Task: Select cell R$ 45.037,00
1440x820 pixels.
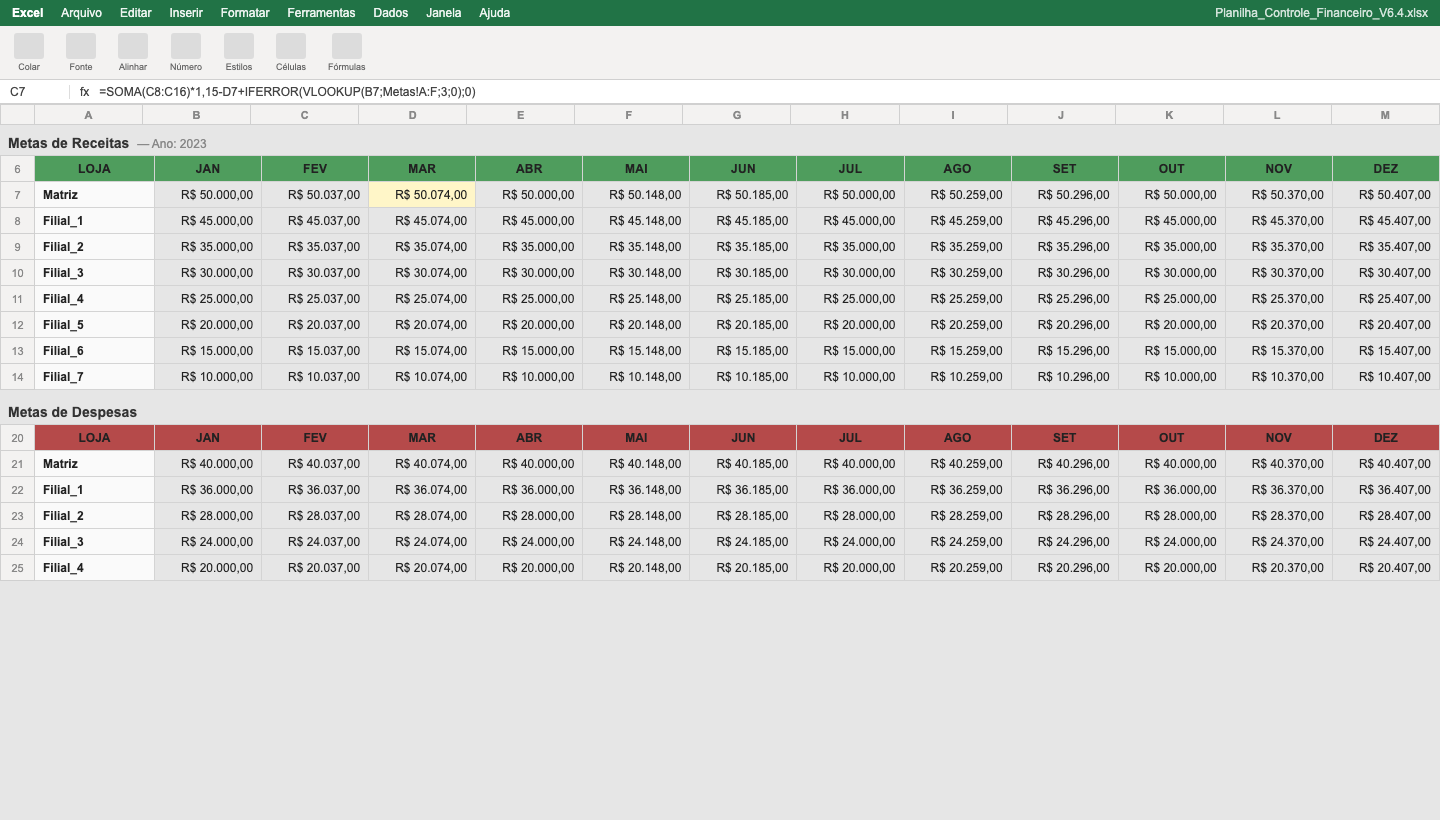Action: coord(315,221)
